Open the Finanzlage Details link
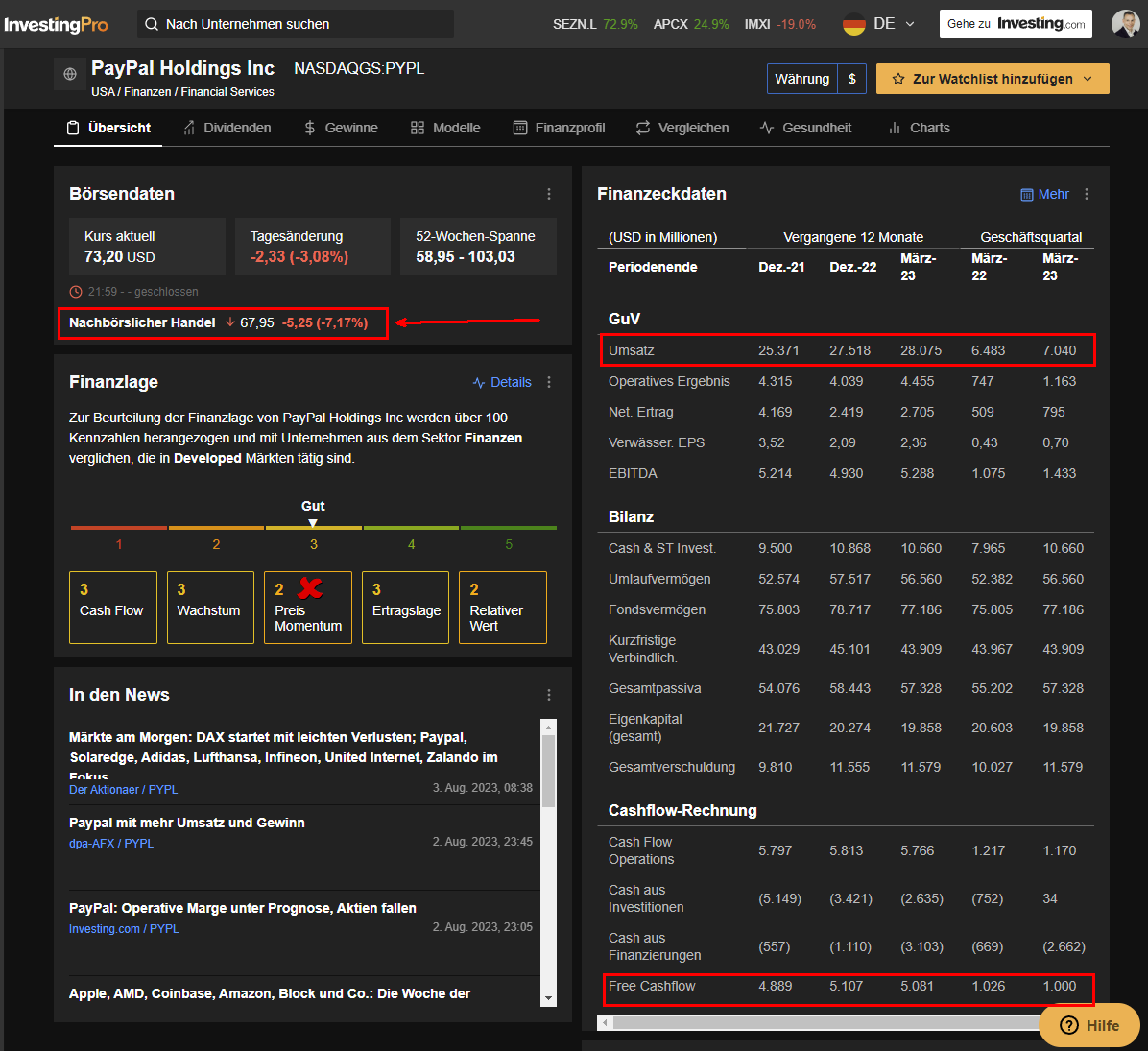Image resolution: width=1148 pixels, height=1051 pixels. click(502, 383)
